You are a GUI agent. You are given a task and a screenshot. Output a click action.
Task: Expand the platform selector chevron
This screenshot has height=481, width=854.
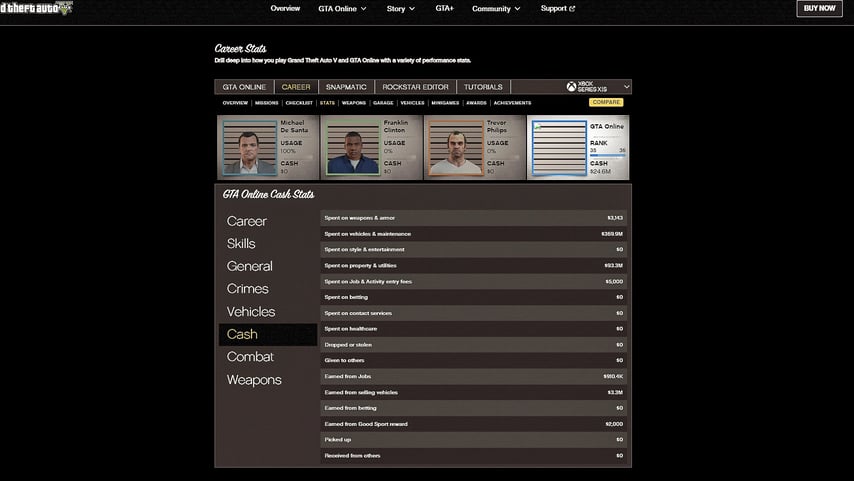coord(626,87)
